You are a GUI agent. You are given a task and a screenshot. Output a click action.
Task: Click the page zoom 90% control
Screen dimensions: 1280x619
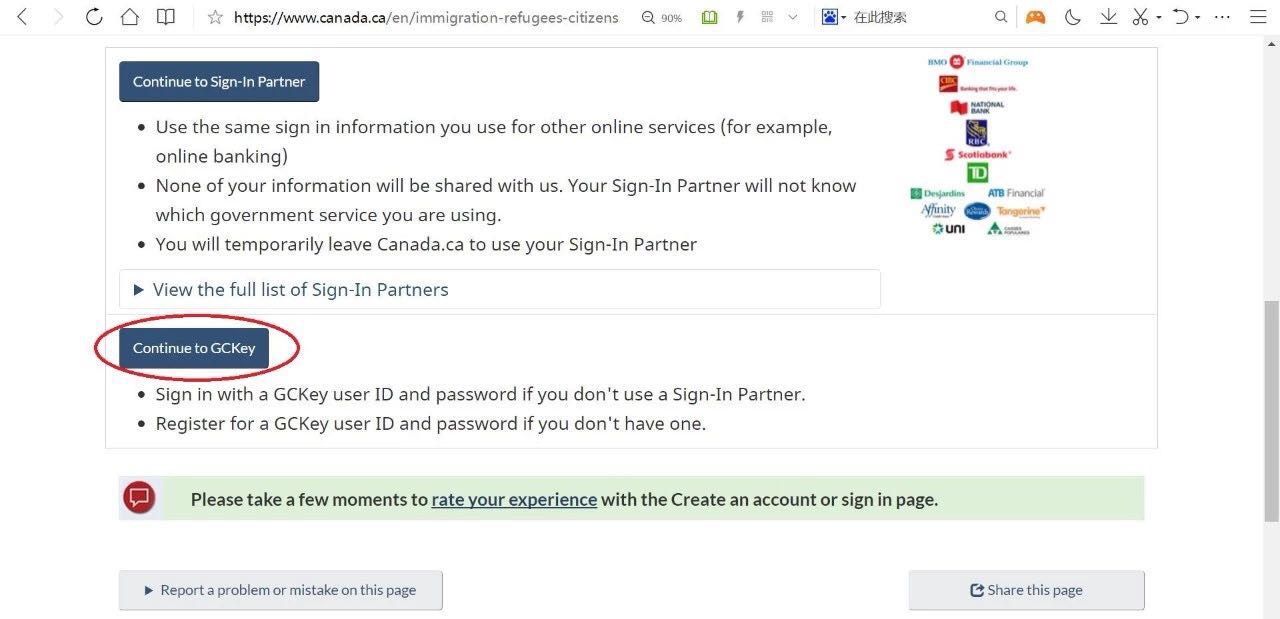click(x=662, y=17)
